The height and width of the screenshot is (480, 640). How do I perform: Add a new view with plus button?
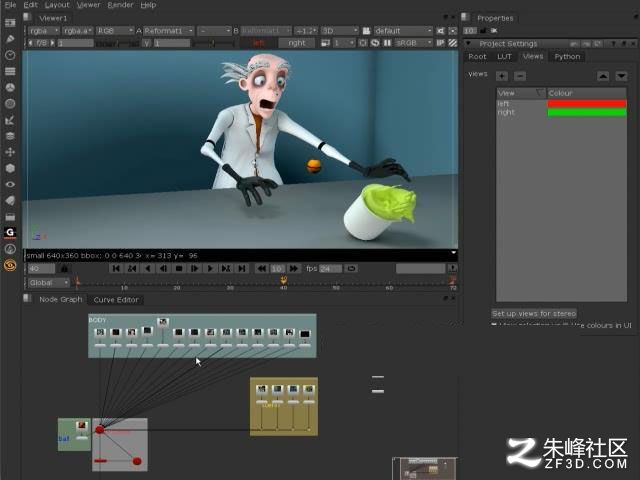[502, 76]
